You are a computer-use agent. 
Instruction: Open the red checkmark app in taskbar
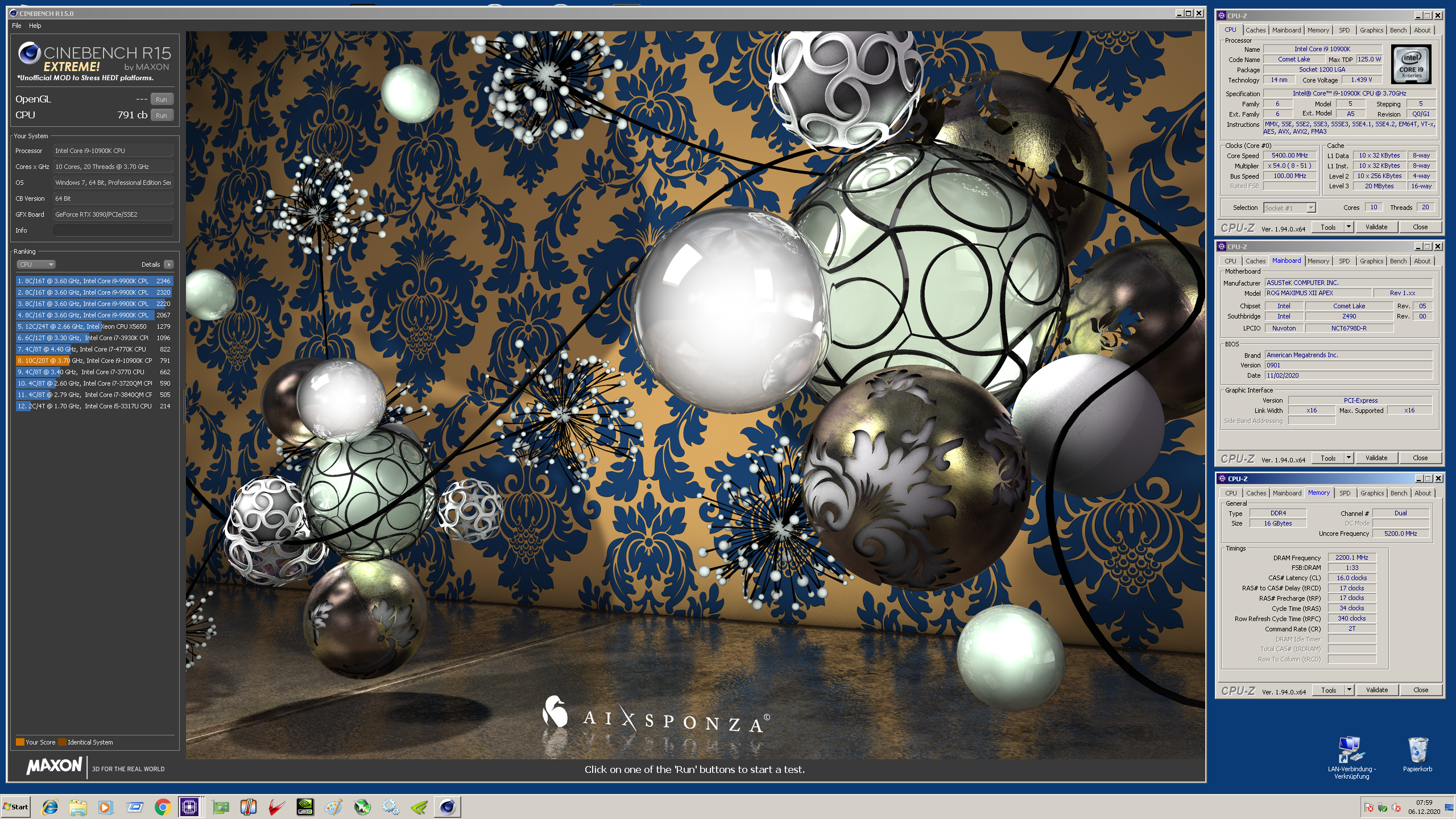tap(277, 806)
